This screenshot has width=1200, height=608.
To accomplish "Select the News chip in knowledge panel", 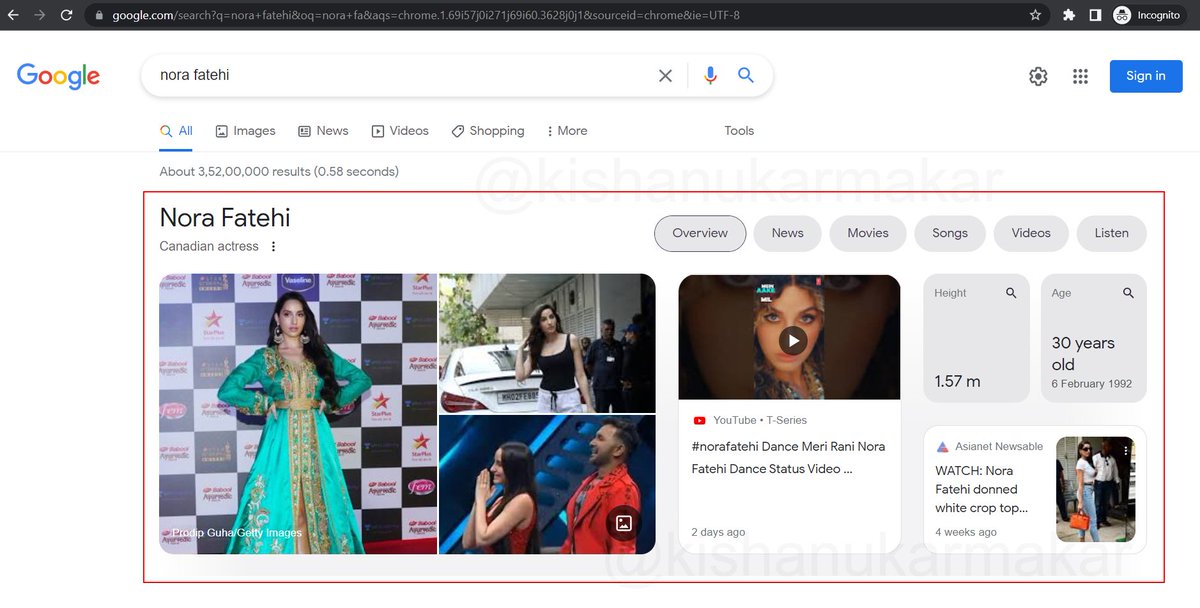I will (787, 233).
